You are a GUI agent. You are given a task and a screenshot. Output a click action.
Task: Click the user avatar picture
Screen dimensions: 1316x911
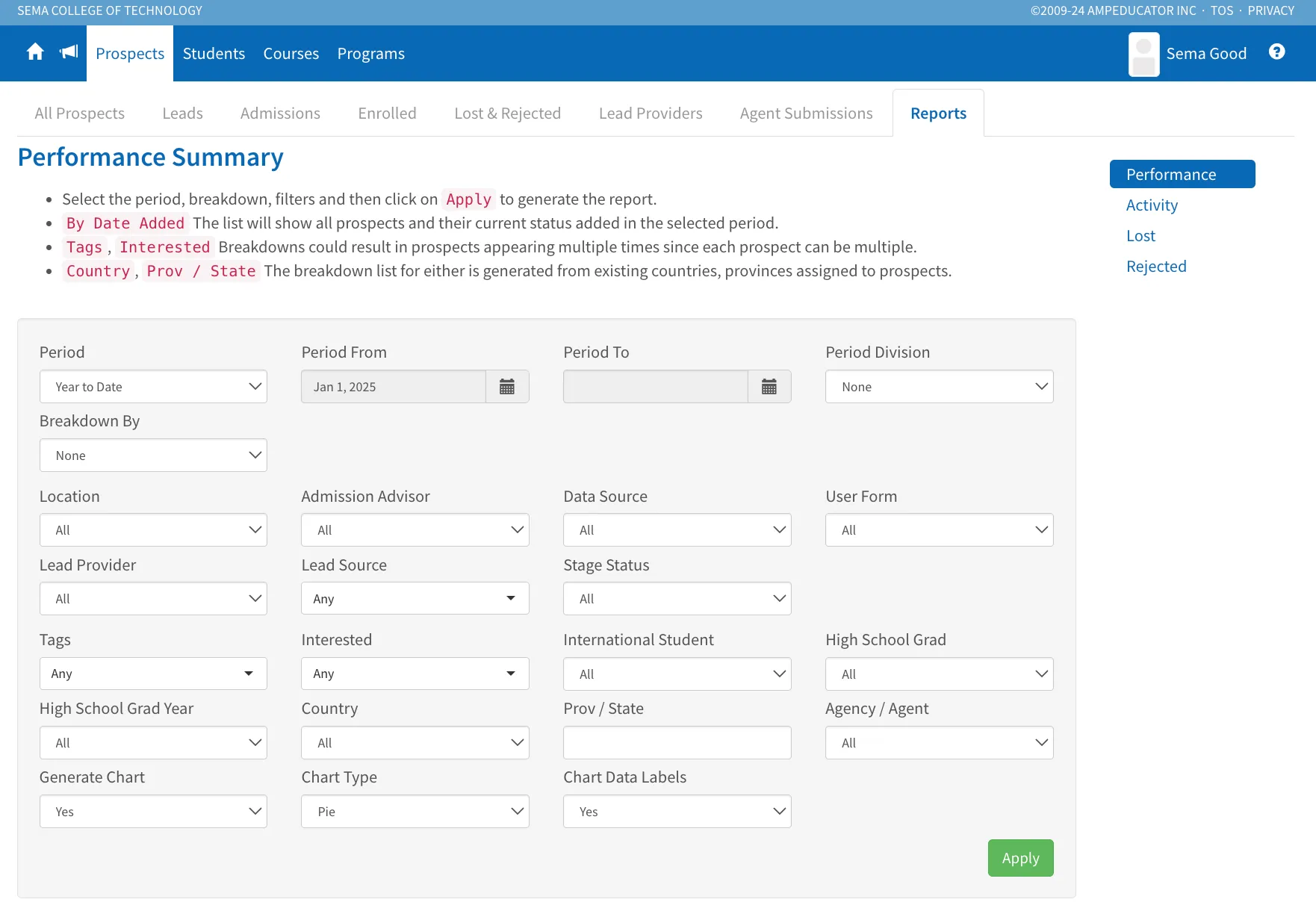point(1143,54)
